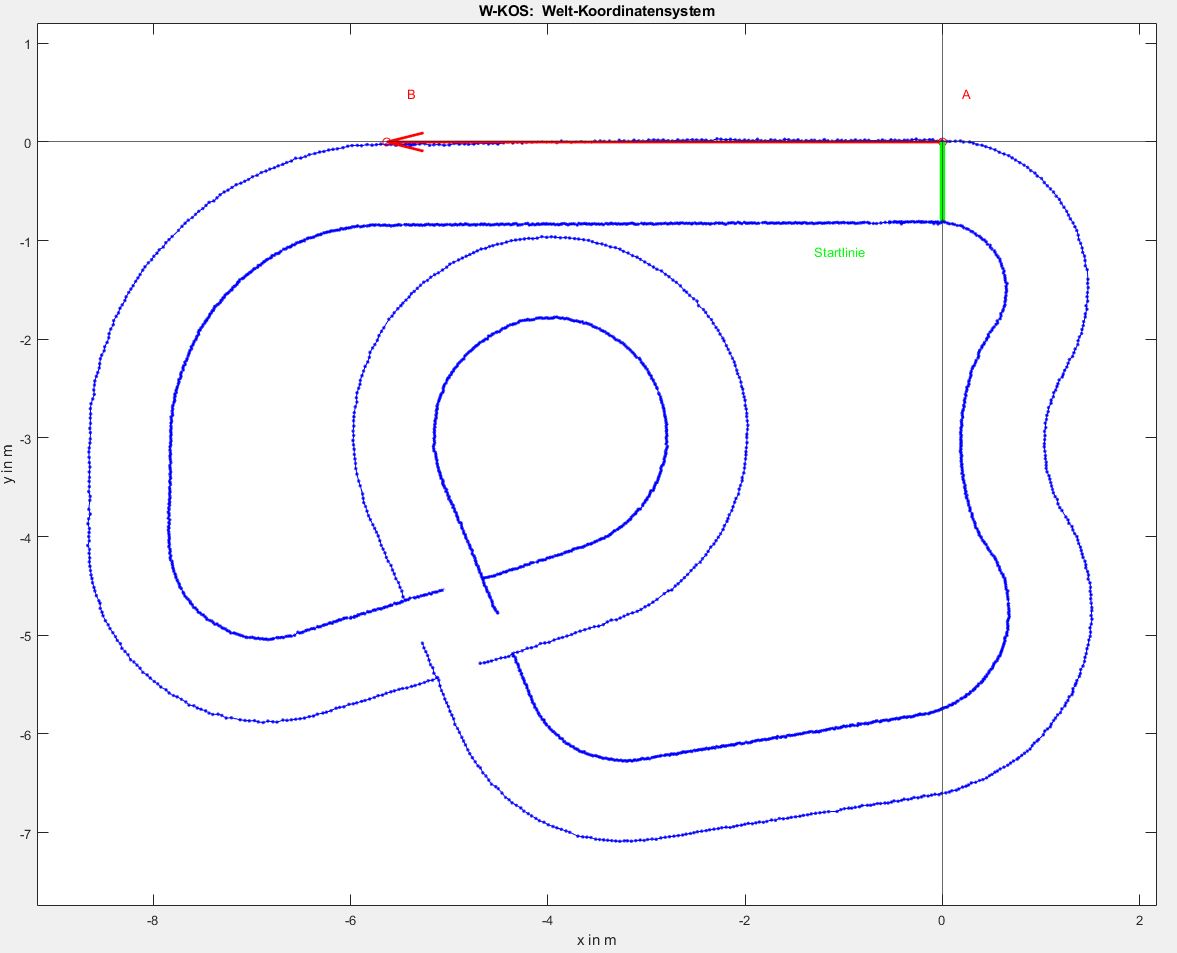Viewport: 1177px width, 953px height.
Task: Select the "y in m" axis label
Action: click(x=9, y=465)
